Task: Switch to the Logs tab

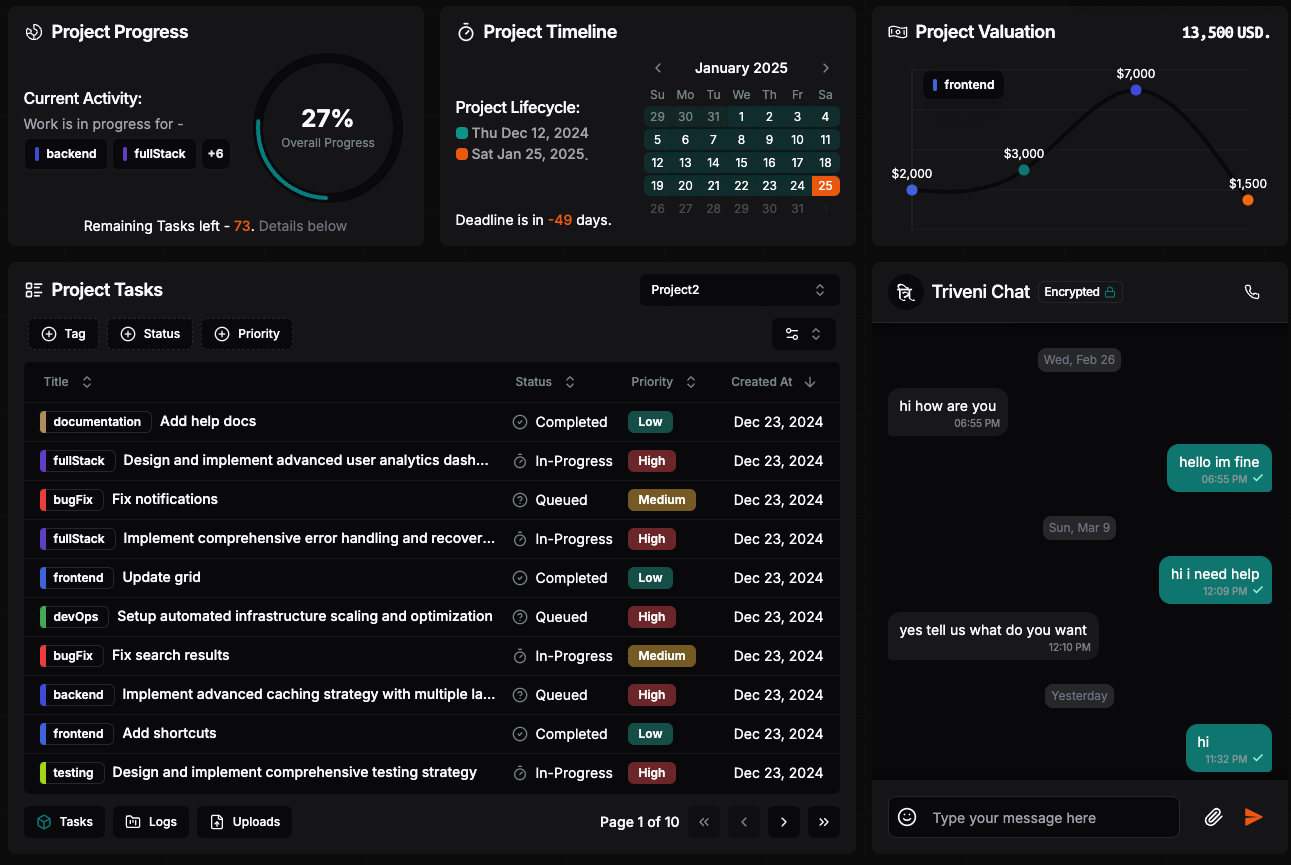Action: click(x=152, y=822)
